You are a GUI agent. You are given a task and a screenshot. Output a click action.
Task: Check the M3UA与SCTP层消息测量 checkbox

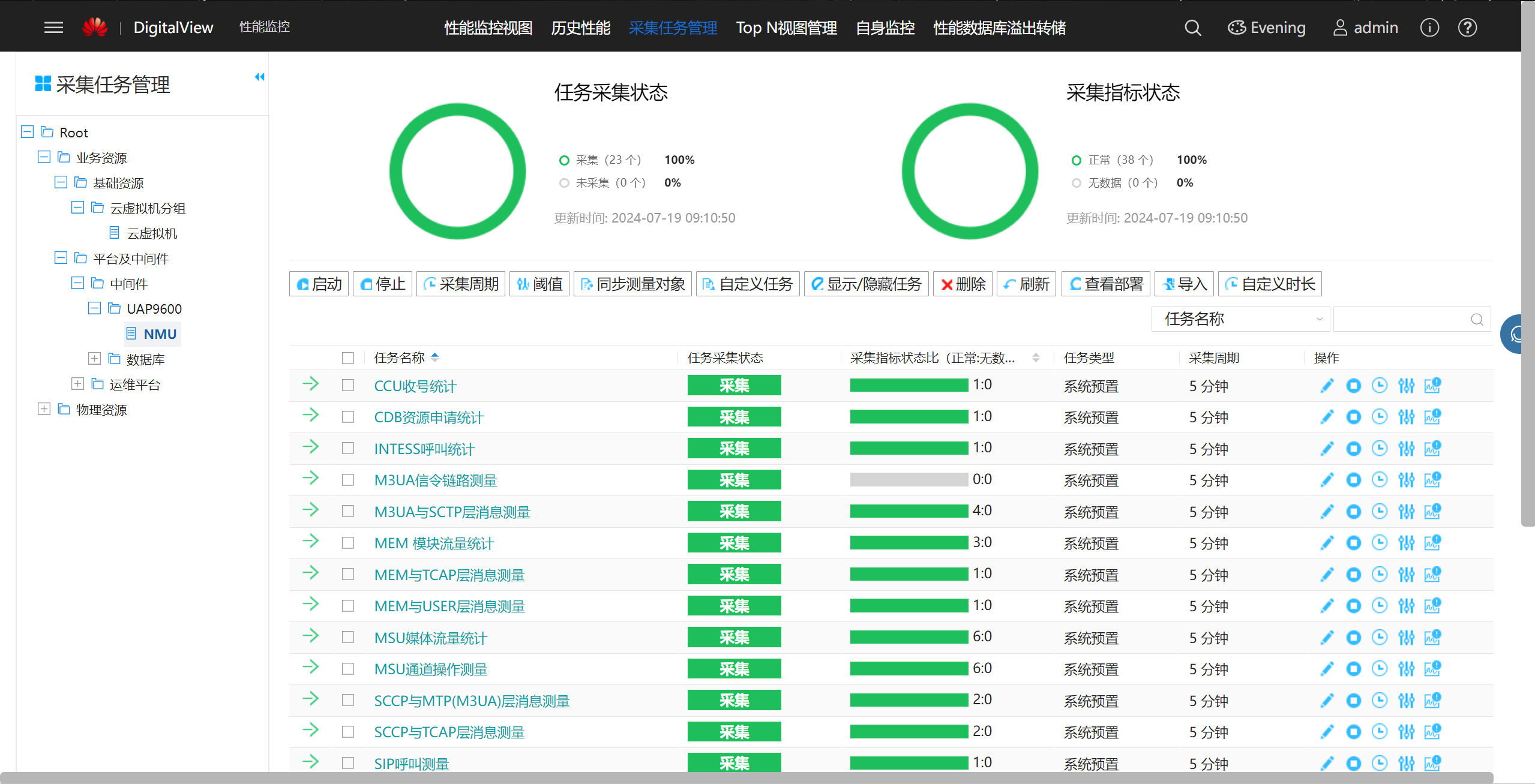[348, 511]
